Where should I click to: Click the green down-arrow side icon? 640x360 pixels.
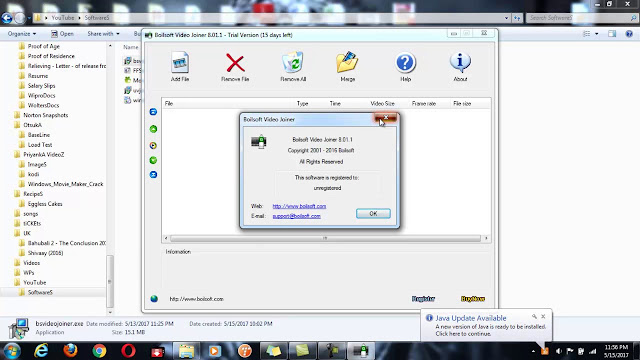click(x=153, y=160)
